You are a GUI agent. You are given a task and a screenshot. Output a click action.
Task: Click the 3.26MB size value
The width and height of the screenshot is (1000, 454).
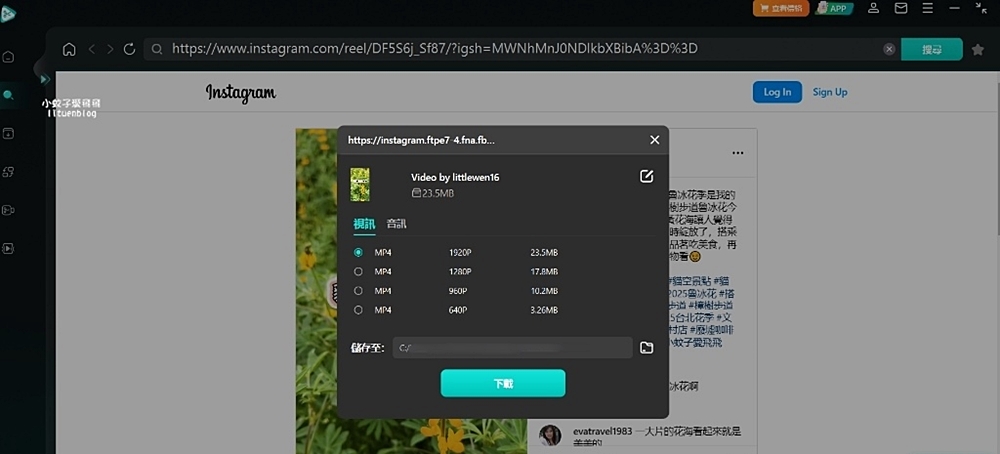(x=544, y=310)
